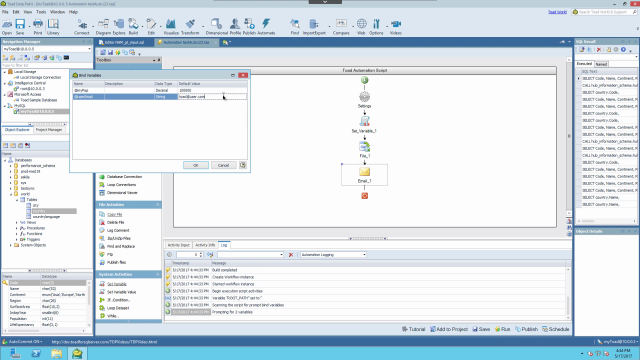Select the Set Variable toolbox activity
Image resolution: width=640 pixels, height=360 pixels.
(x=117, y=284)
